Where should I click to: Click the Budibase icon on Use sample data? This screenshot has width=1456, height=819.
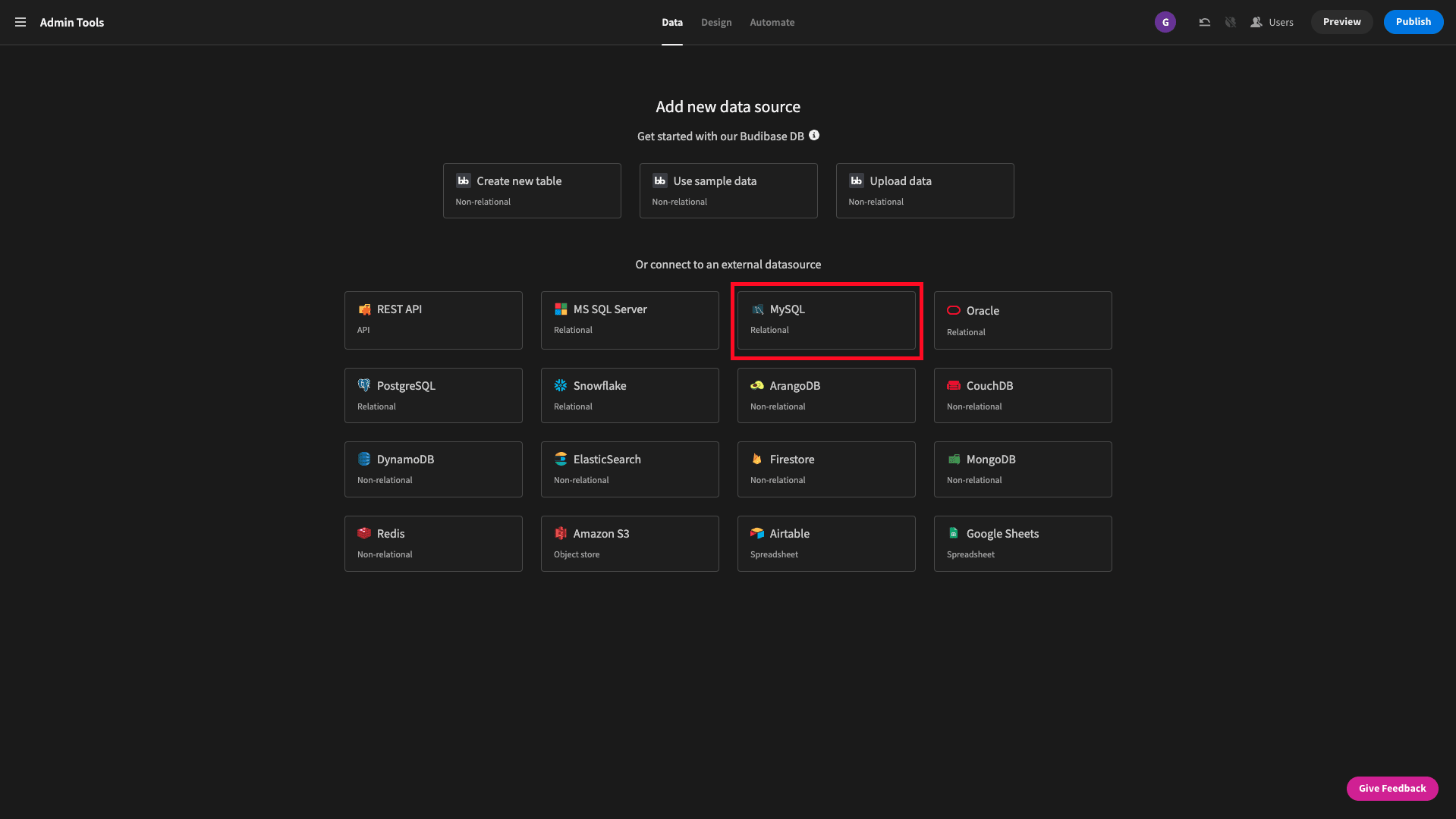659,180
